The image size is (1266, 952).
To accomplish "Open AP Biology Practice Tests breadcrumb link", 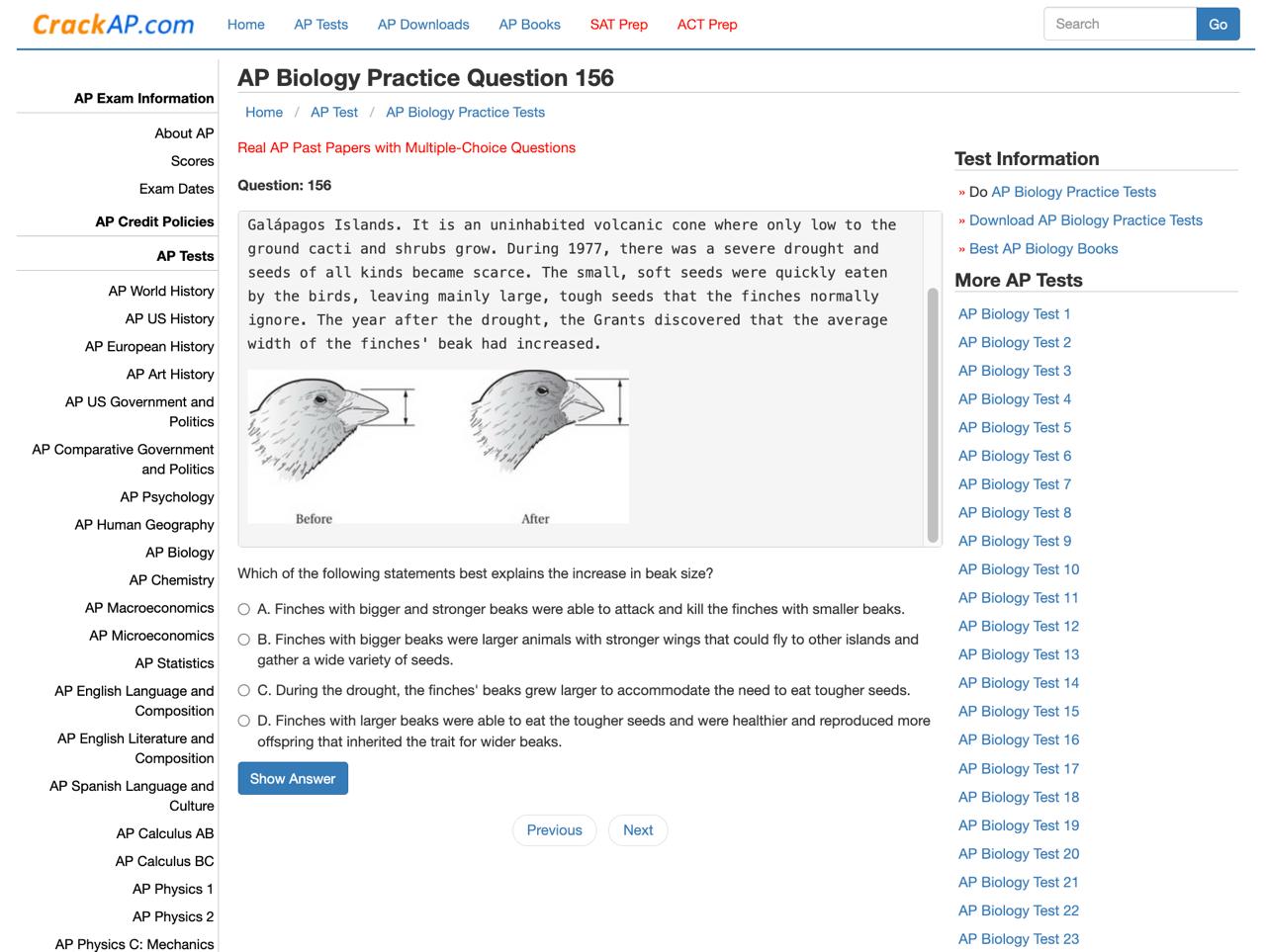I will [465, 112].
